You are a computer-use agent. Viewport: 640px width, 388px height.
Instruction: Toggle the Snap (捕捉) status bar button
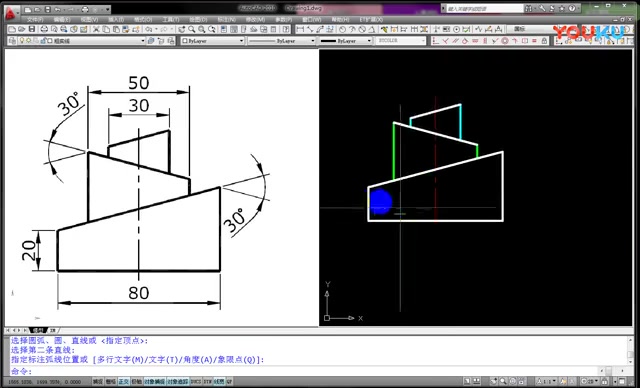[x=98, y=382]
